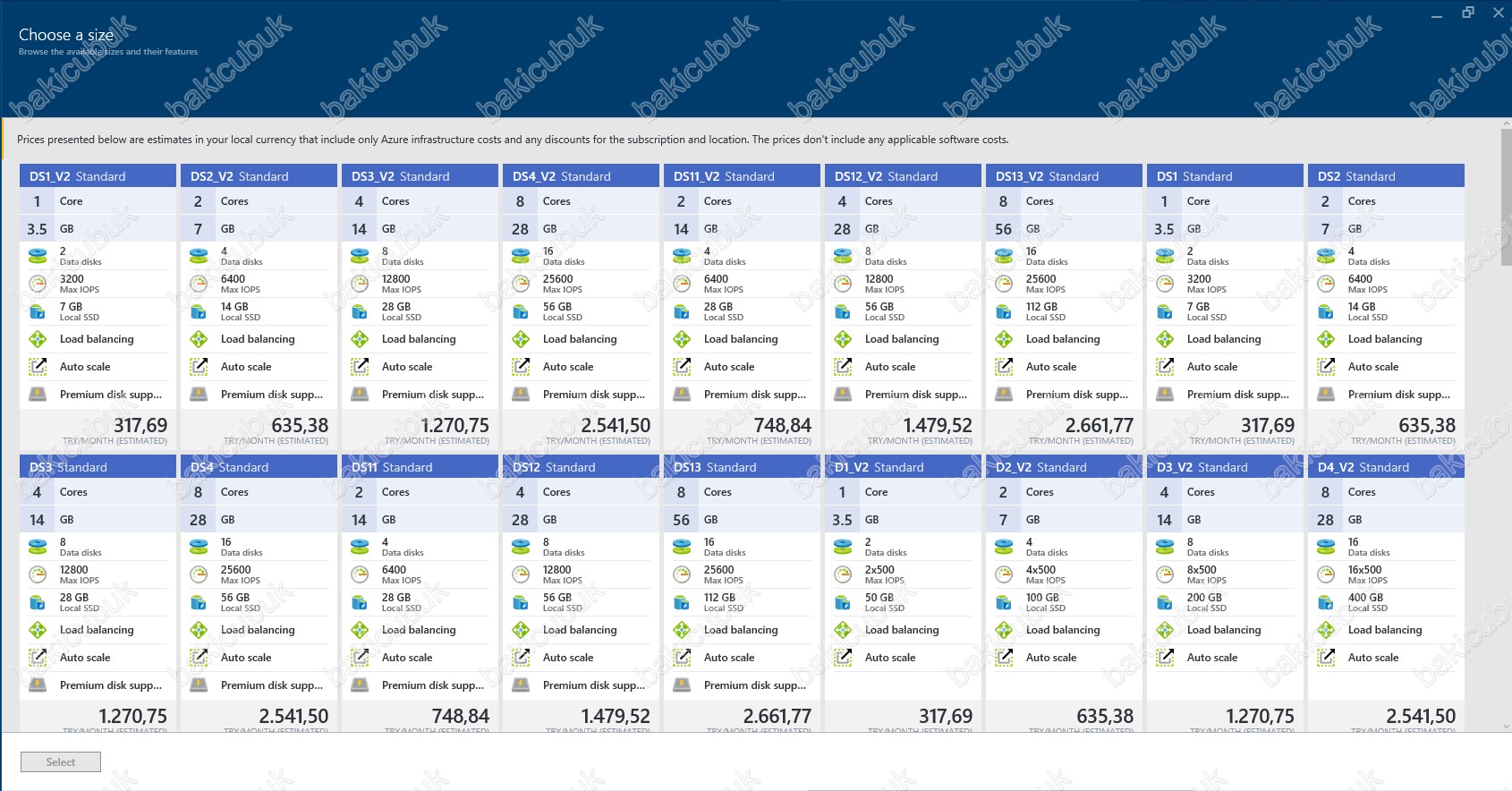Click the Load balancing icon in DS2_V2 card
Image resolution: width=1512 pixels, height=791 pixels.
coord(199,339)
